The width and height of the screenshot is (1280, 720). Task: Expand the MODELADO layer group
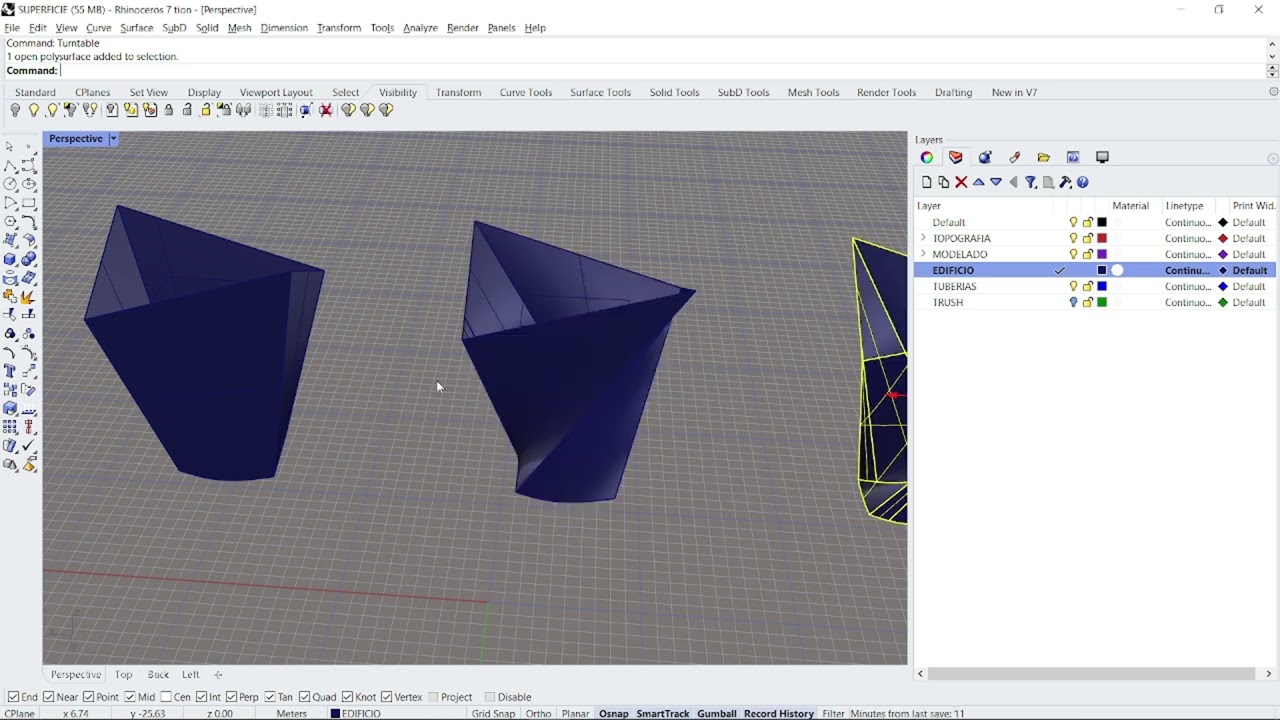pos(923,254)
